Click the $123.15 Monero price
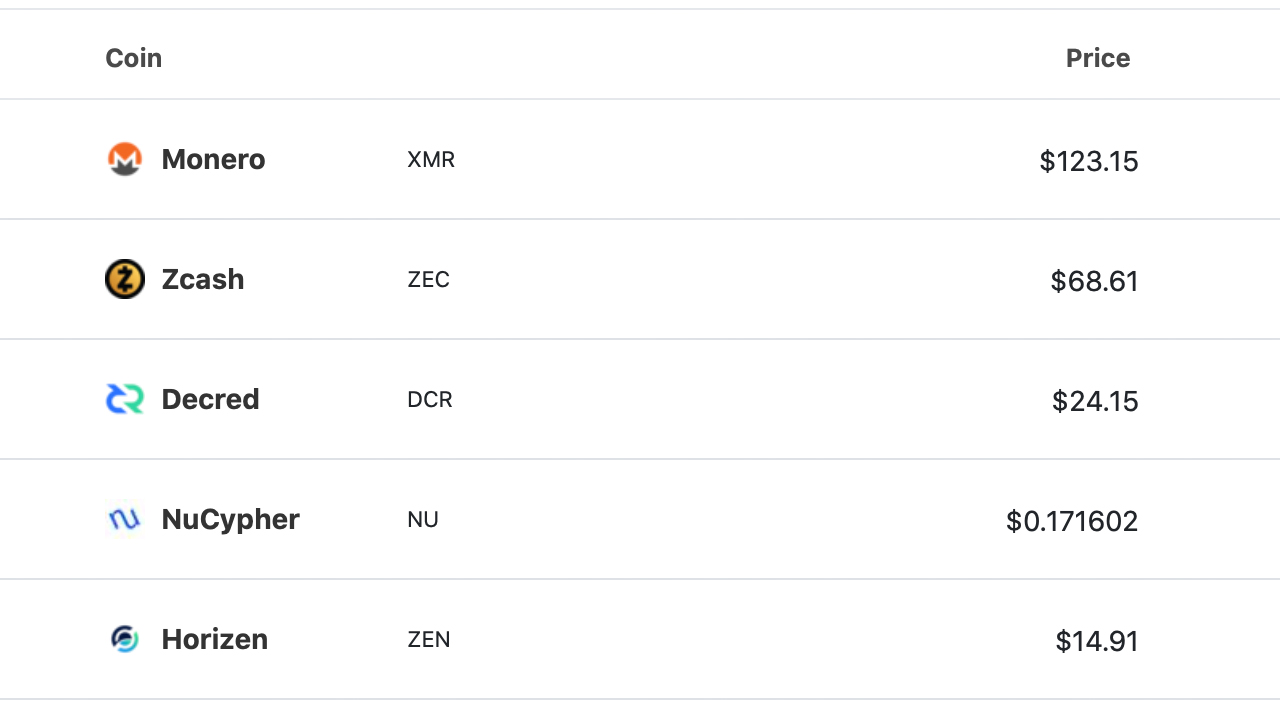Image resolution: width=1280 pixels, height=720 pixels. point(1088,161)
